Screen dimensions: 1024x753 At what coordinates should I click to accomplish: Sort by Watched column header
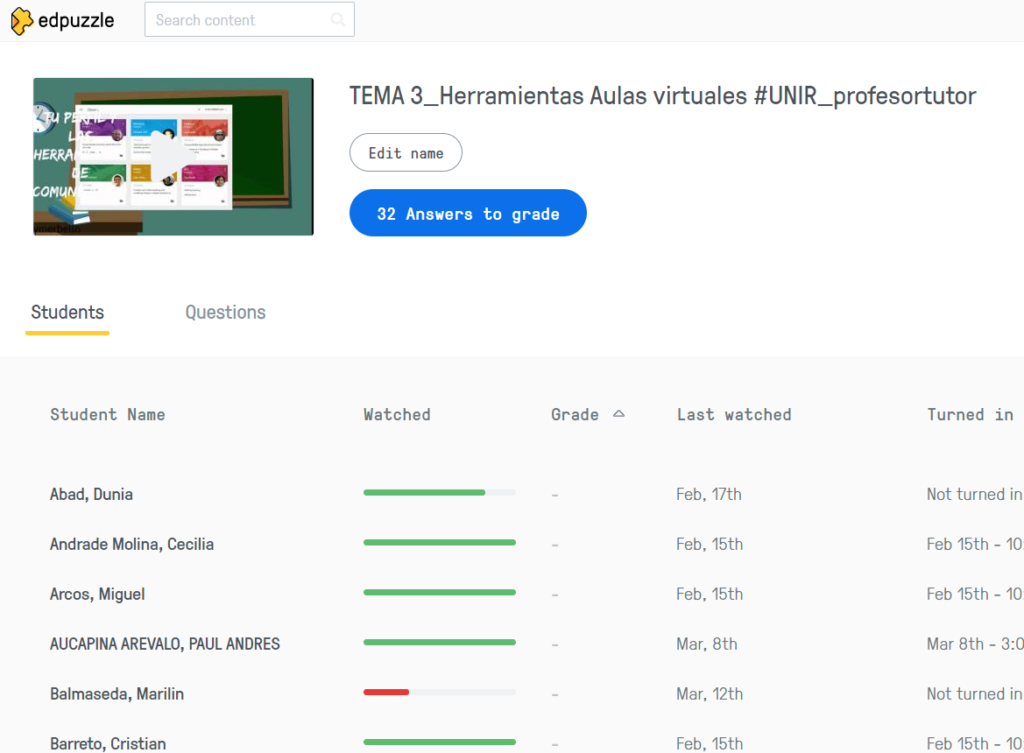(396, 414)
